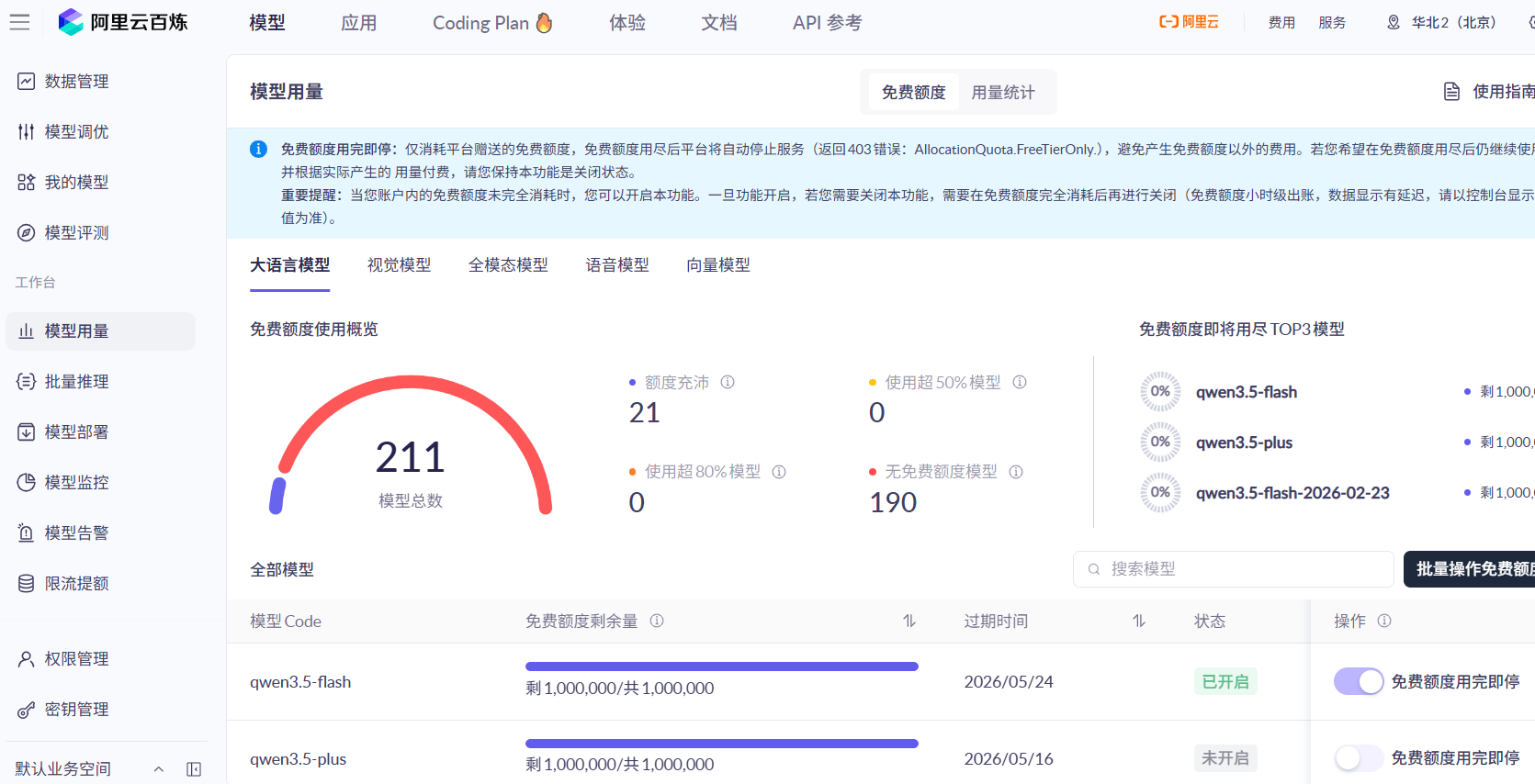Click the blue info icon in notice banner
This screenshot has height=784, width=1535.
pos(259,149)
